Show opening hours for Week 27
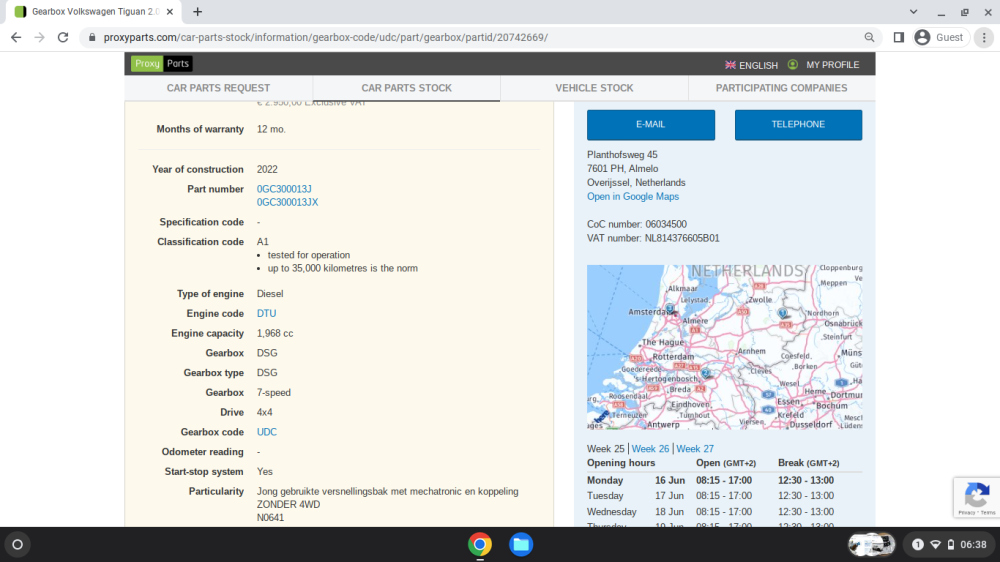 coord(695,449)
